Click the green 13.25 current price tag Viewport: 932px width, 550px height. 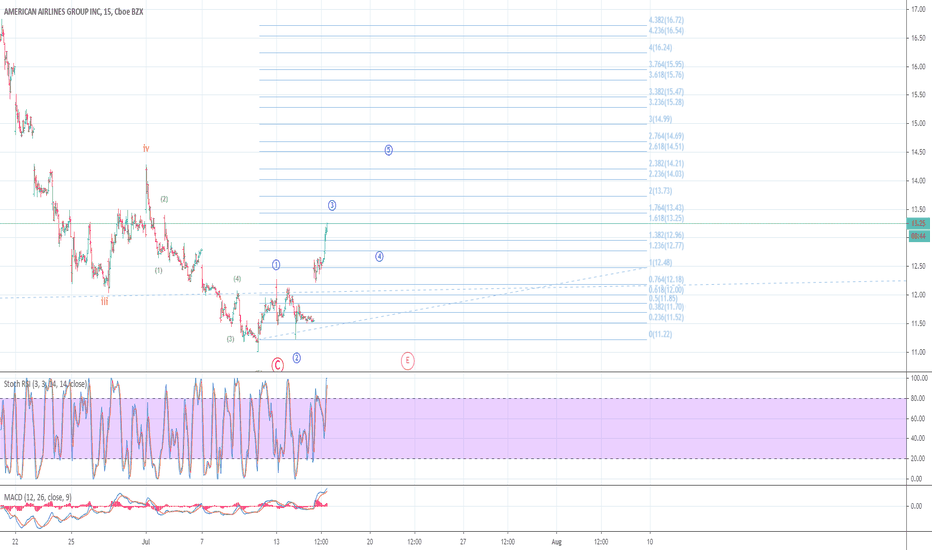coord(918,223)
